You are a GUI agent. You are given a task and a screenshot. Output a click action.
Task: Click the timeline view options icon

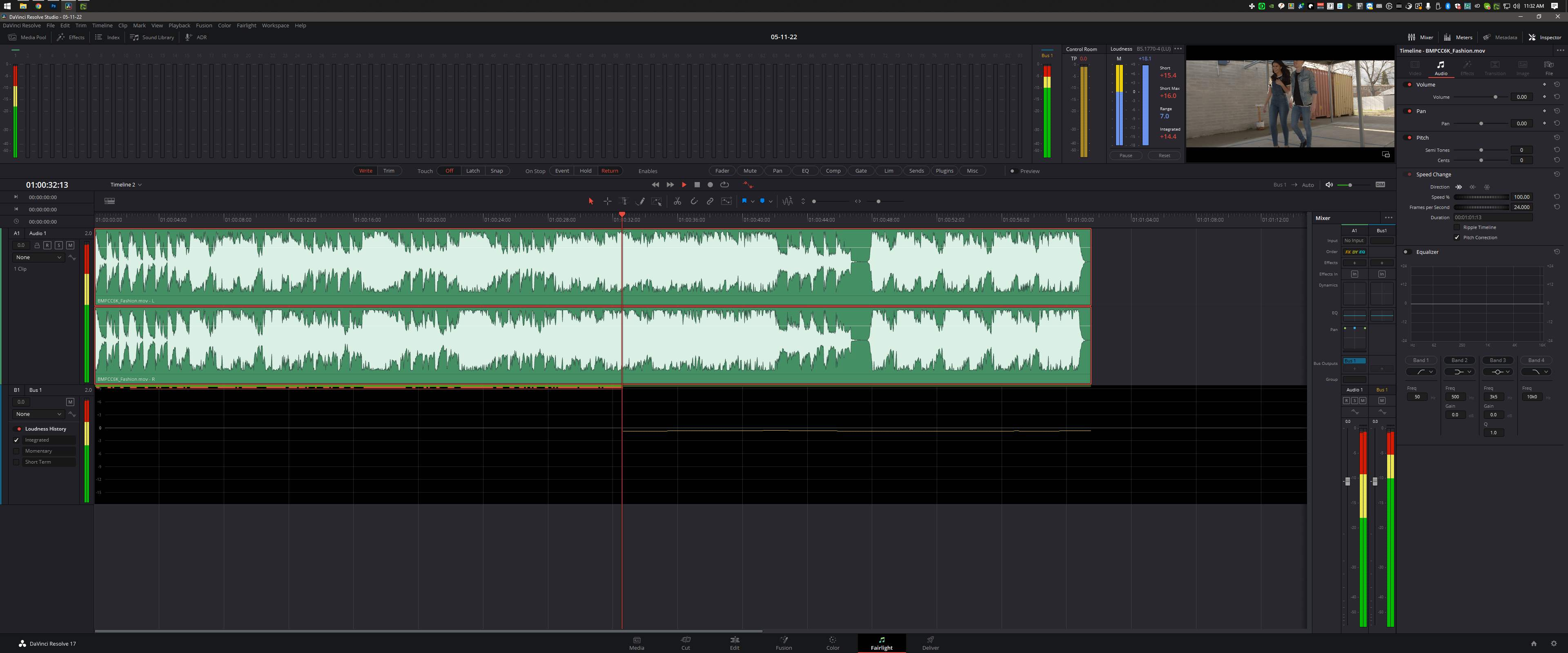click(109, 201)
